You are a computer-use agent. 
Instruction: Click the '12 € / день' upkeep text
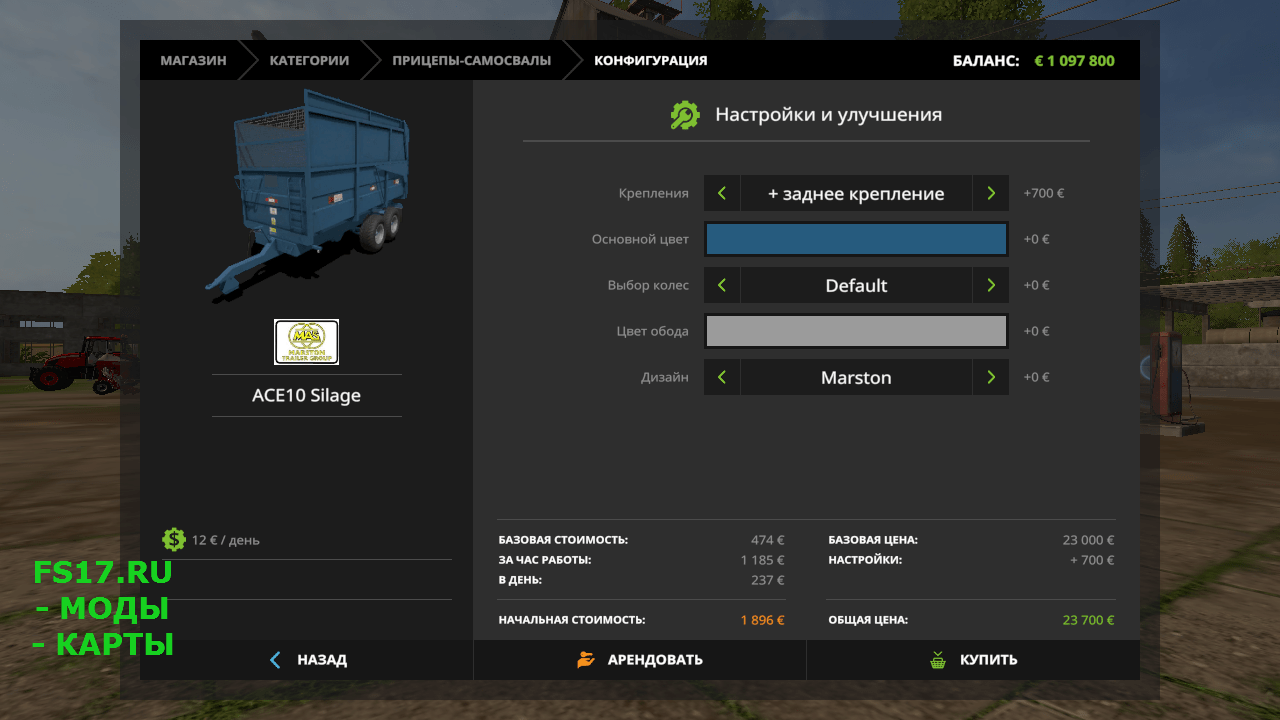point(226,540)
